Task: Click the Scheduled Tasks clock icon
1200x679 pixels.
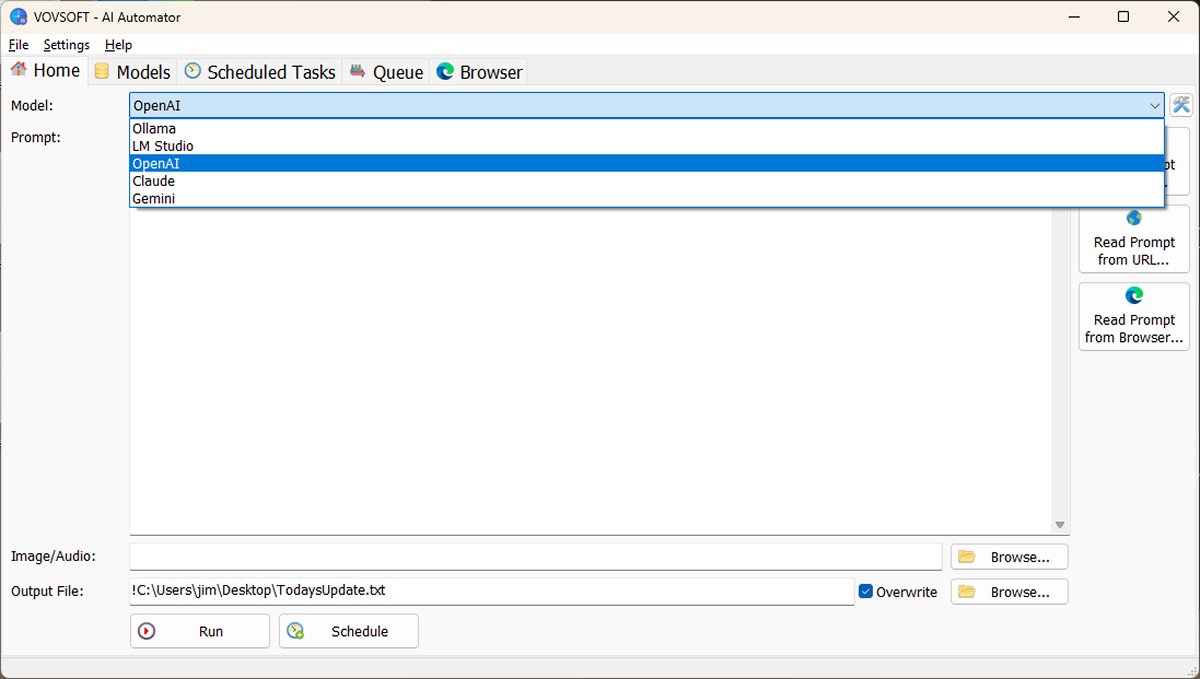Action: (x=192, y=71)
